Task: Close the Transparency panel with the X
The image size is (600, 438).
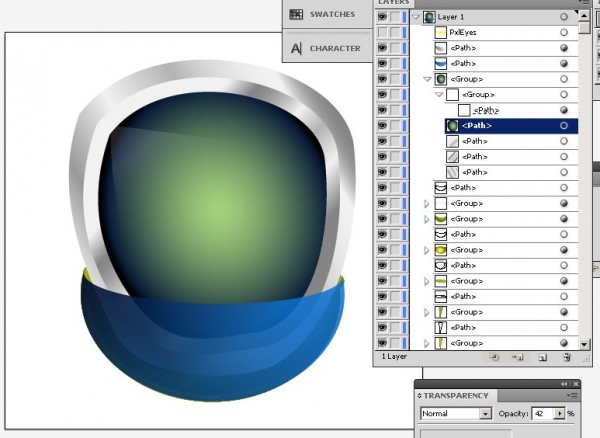Action: click(576, 384)
